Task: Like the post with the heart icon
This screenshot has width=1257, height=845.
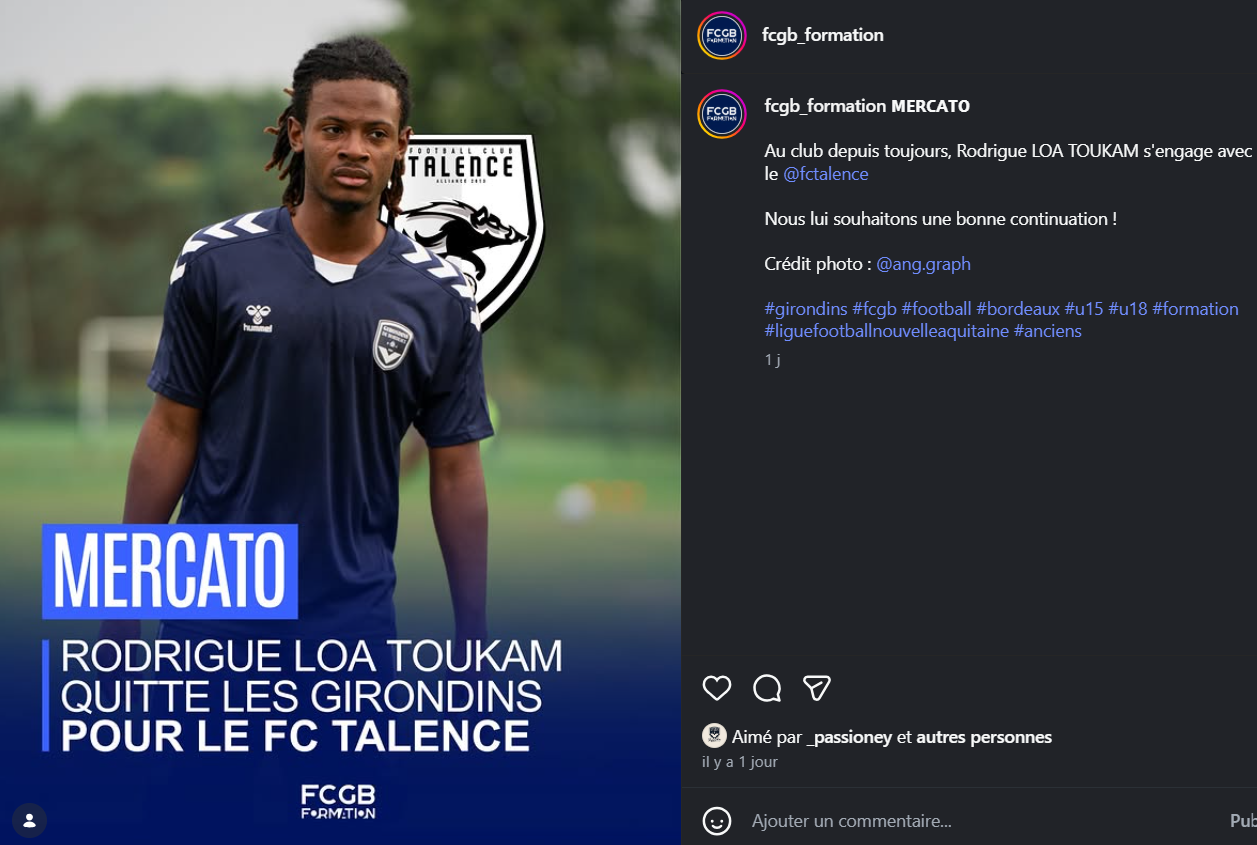Action: (717, 688)
